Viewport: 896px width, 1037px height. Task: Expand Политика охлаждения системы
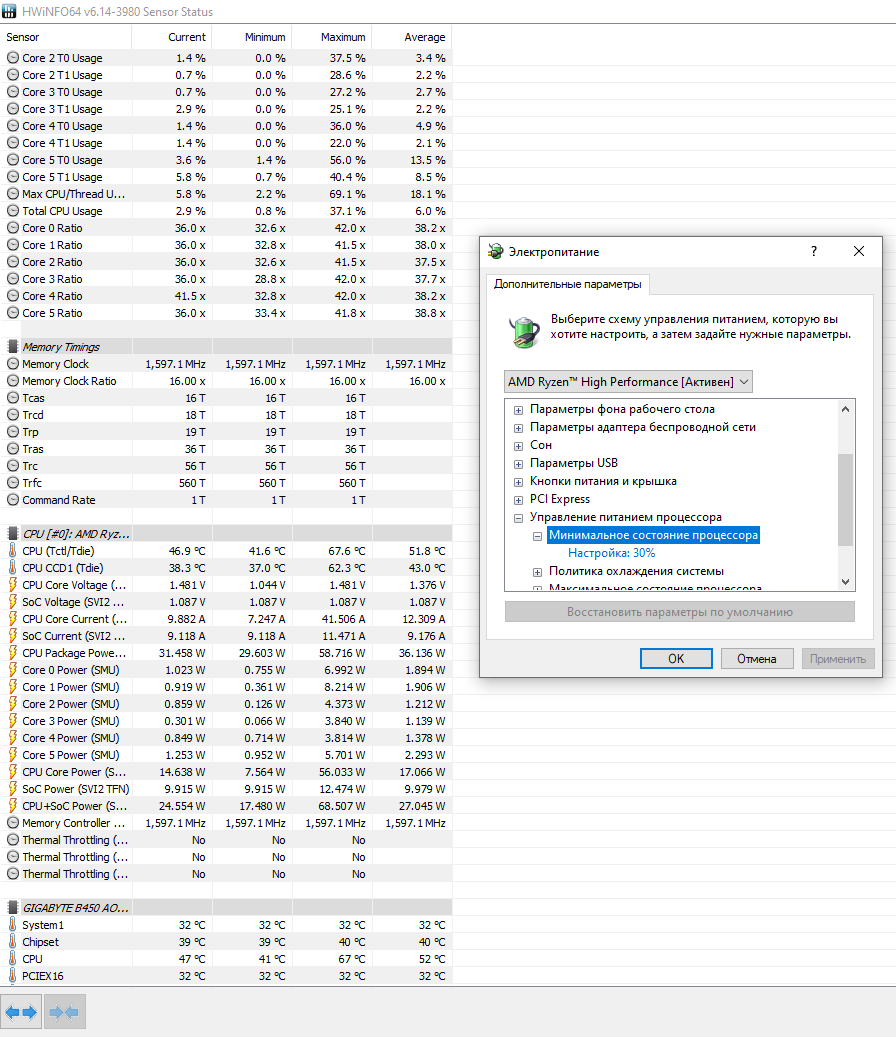click(x=538, y=572)
